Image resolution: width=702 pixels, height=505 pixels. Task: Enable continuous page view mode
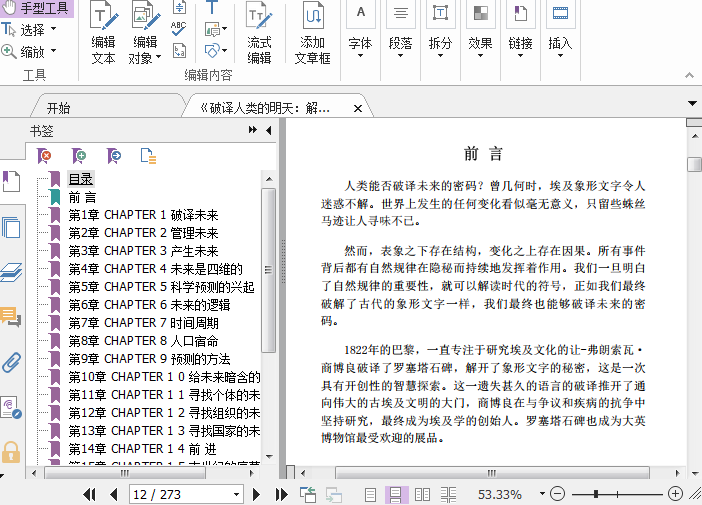coord(396,494)
